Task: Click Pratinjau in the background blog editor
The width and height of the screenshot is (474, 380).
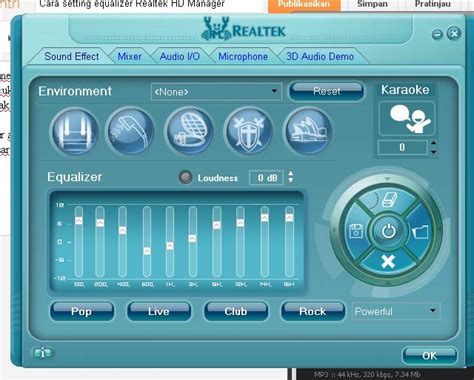Action: tap(433, 4)
